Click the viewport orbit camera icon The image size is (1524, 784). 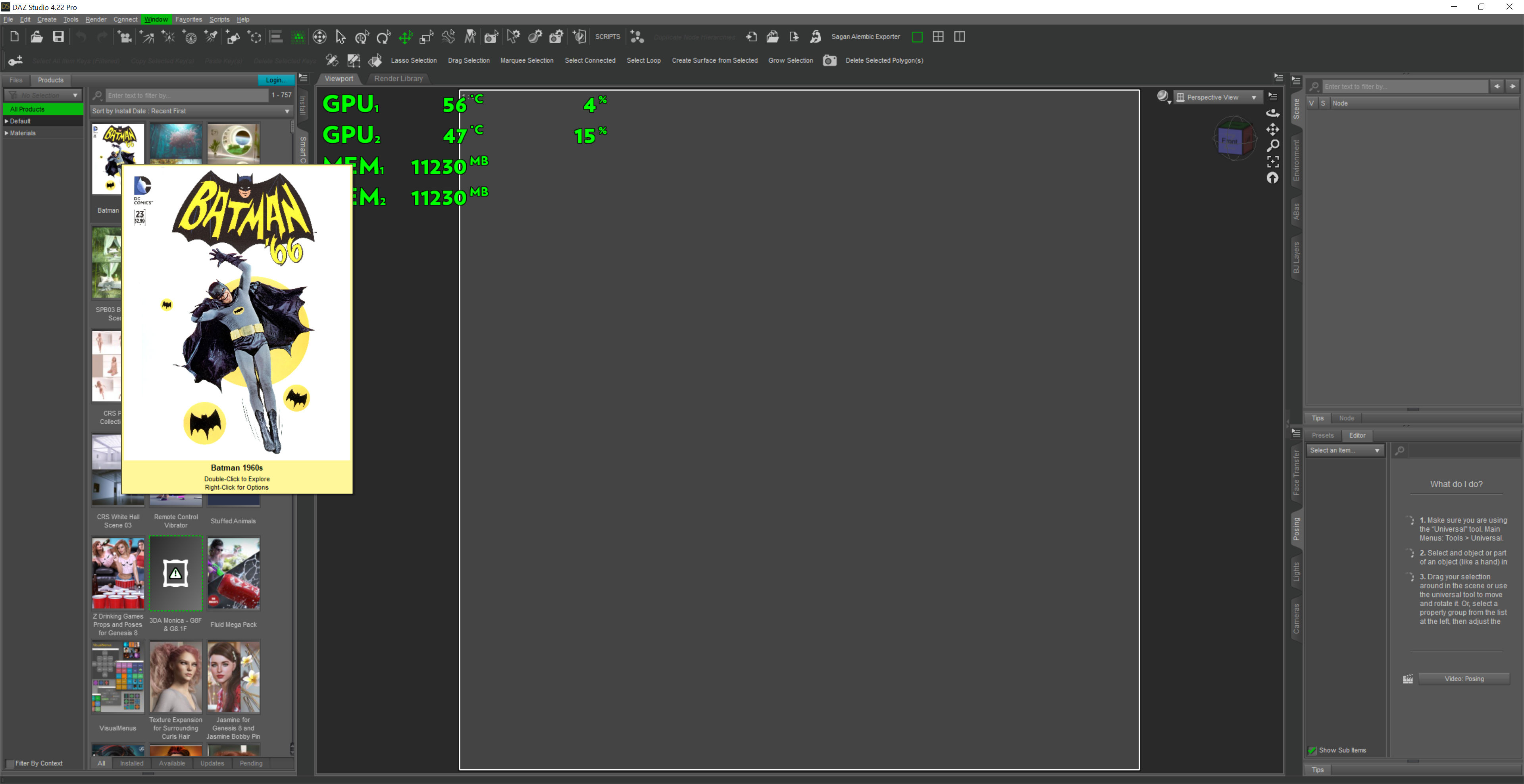1272,113
